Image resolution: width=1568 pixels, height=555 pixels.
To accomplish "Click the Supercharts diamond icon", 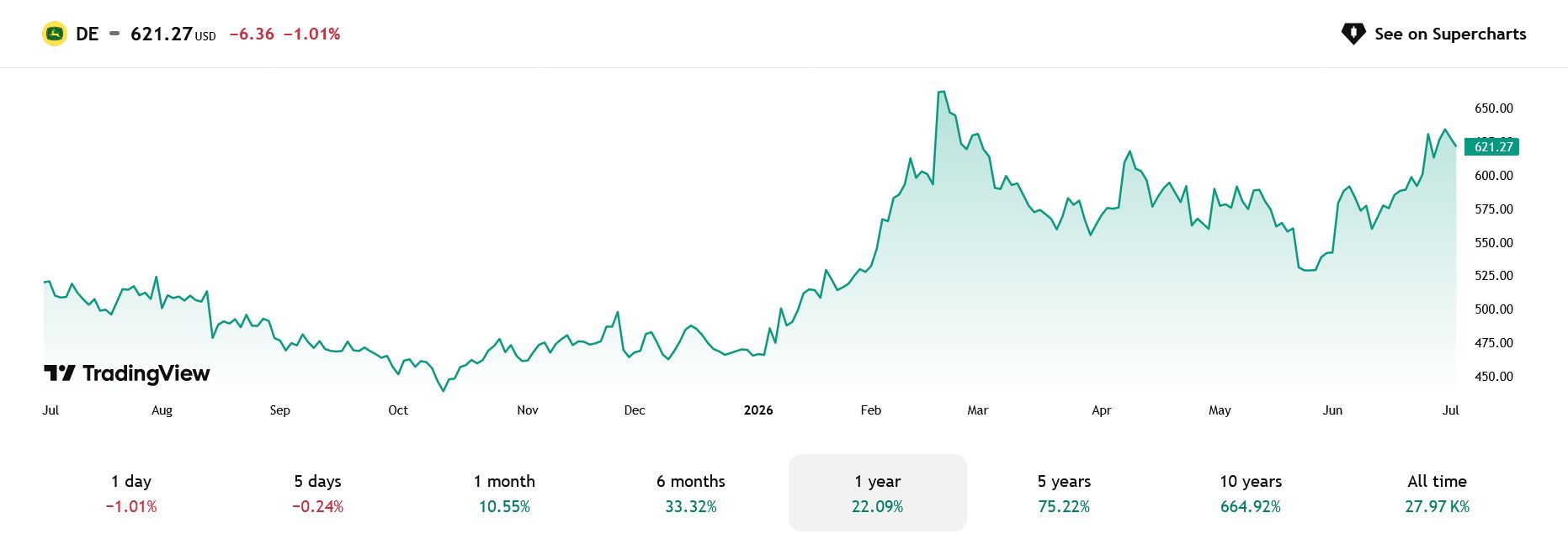I will pyautogui.click(x=1353, y=34).
